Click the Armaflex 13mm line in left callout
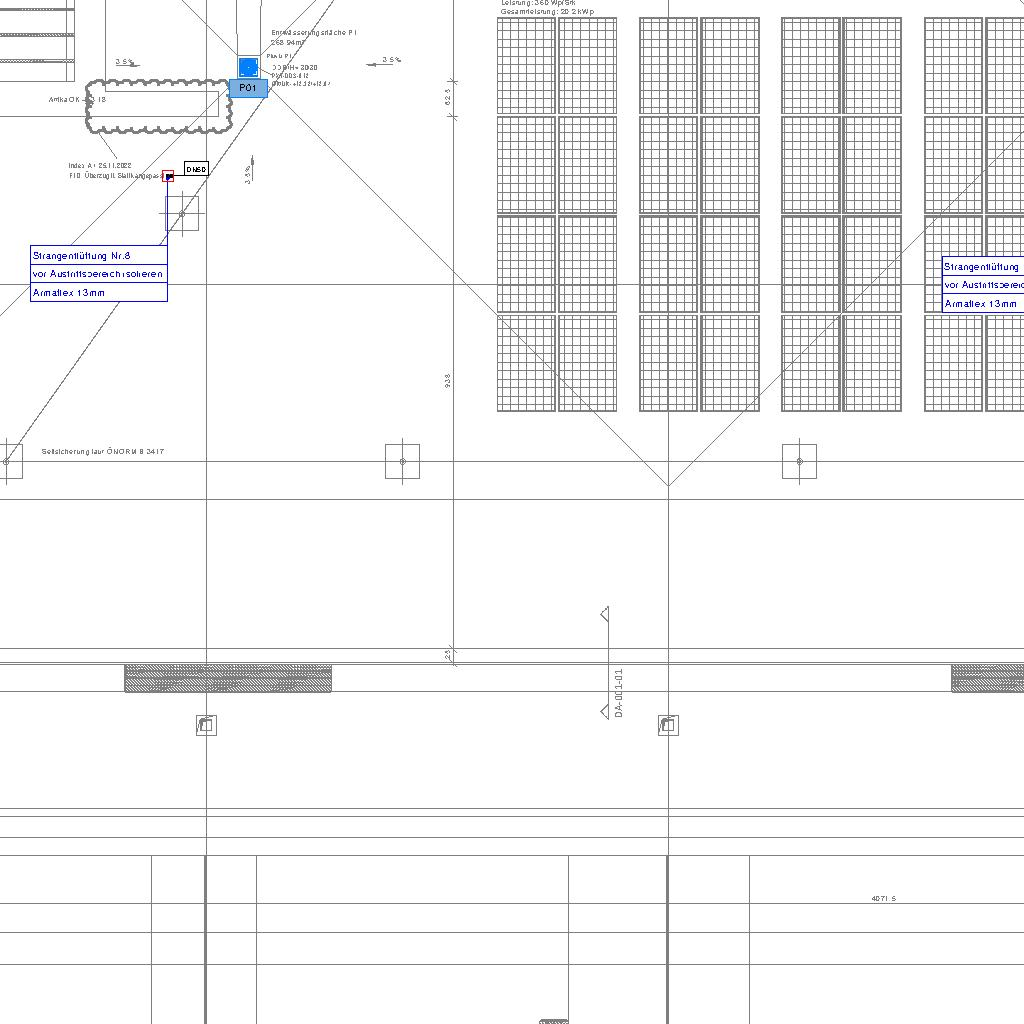 [x=69, y=293]
